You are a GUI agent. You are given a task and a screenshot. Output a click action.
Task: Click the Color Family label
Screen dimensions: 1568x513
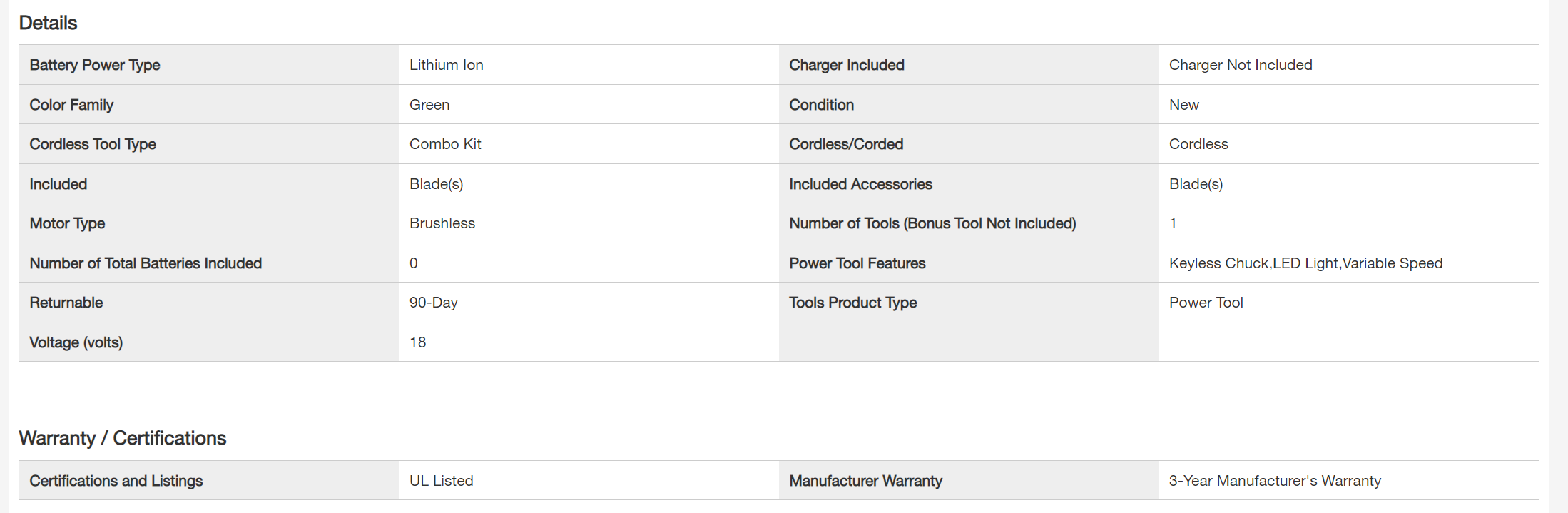71,105
